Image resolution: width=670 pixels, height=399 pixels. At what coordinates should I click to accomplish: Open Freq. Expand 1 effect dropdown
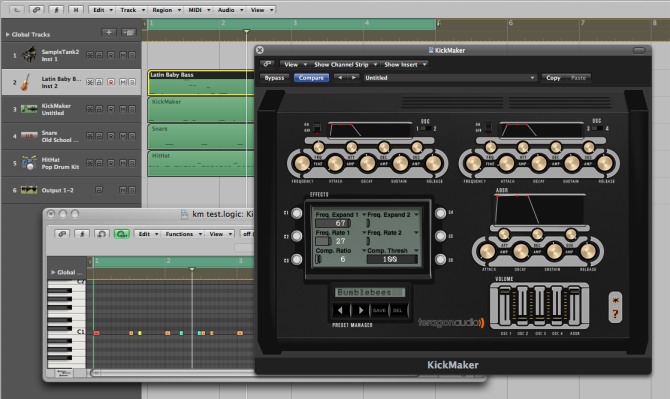click(x=364, y=214)
